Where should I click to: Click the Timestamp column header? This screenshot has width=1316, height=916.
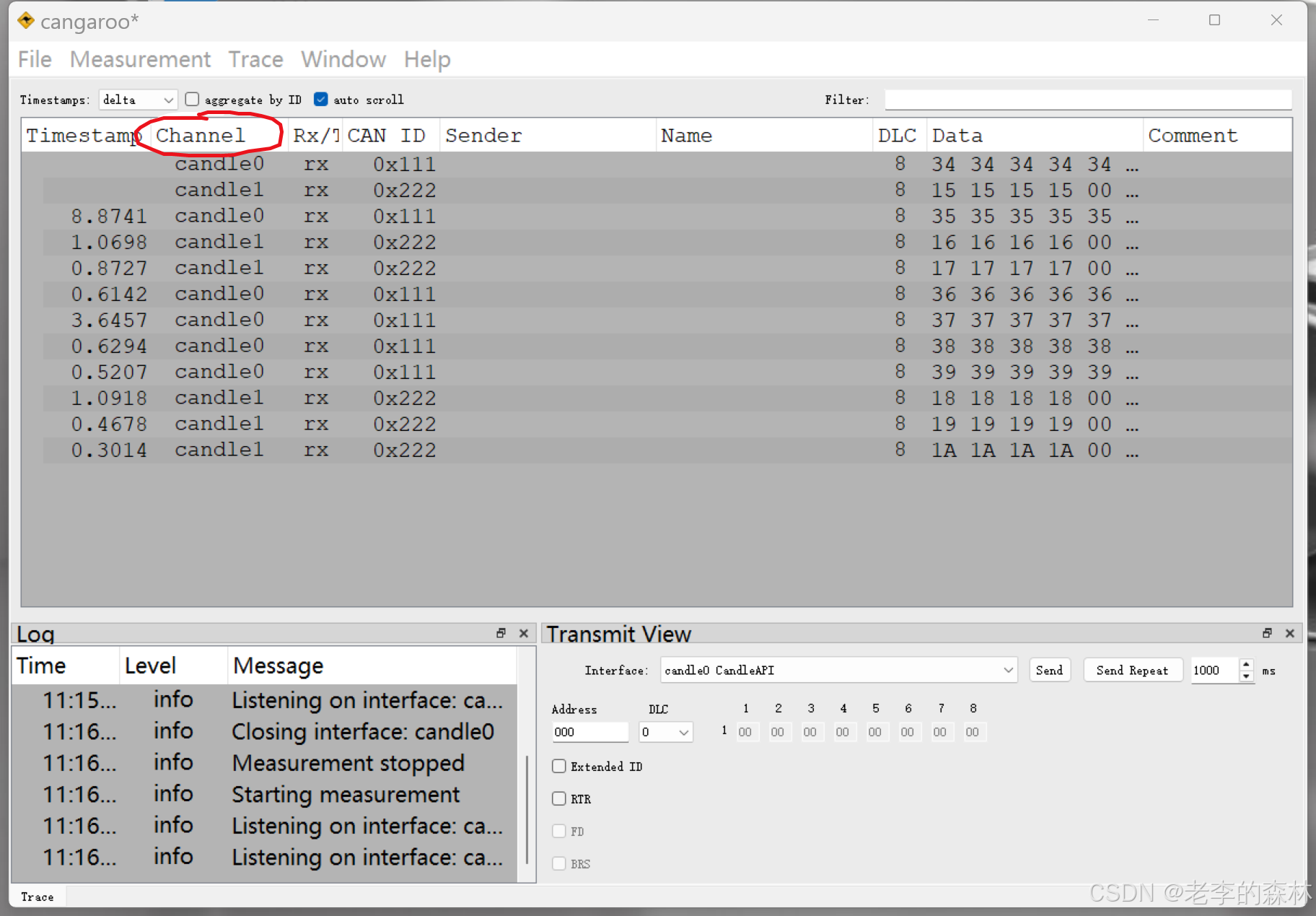click(85, 135)
